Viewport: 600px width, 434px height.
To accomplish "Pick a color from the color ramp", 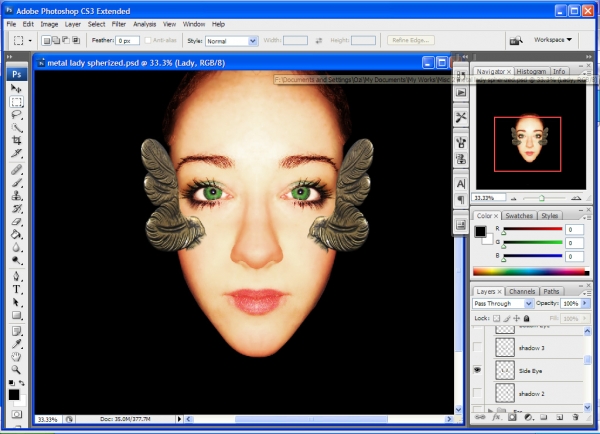I will [x=531, y=272].
